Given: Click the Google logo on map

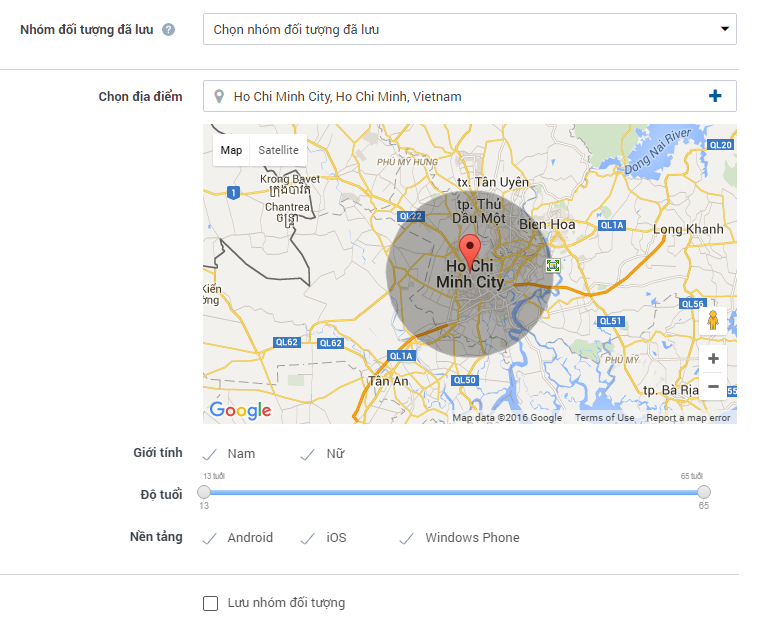Looking at the screenshot, I should click(240, 410).
